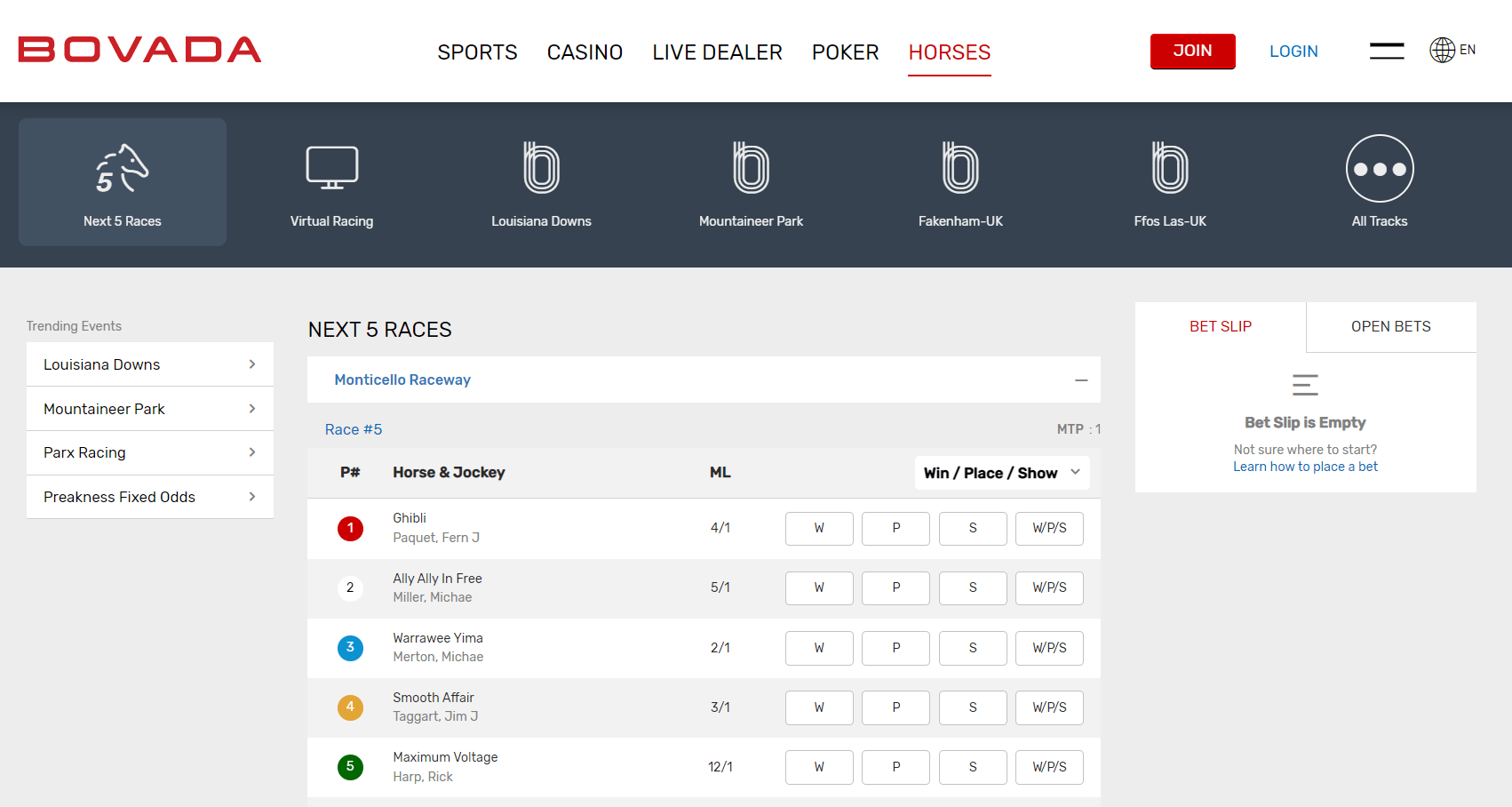Open the Race #5 link
The height and width of the screenshot is (807, 1512).
point(354,429)
